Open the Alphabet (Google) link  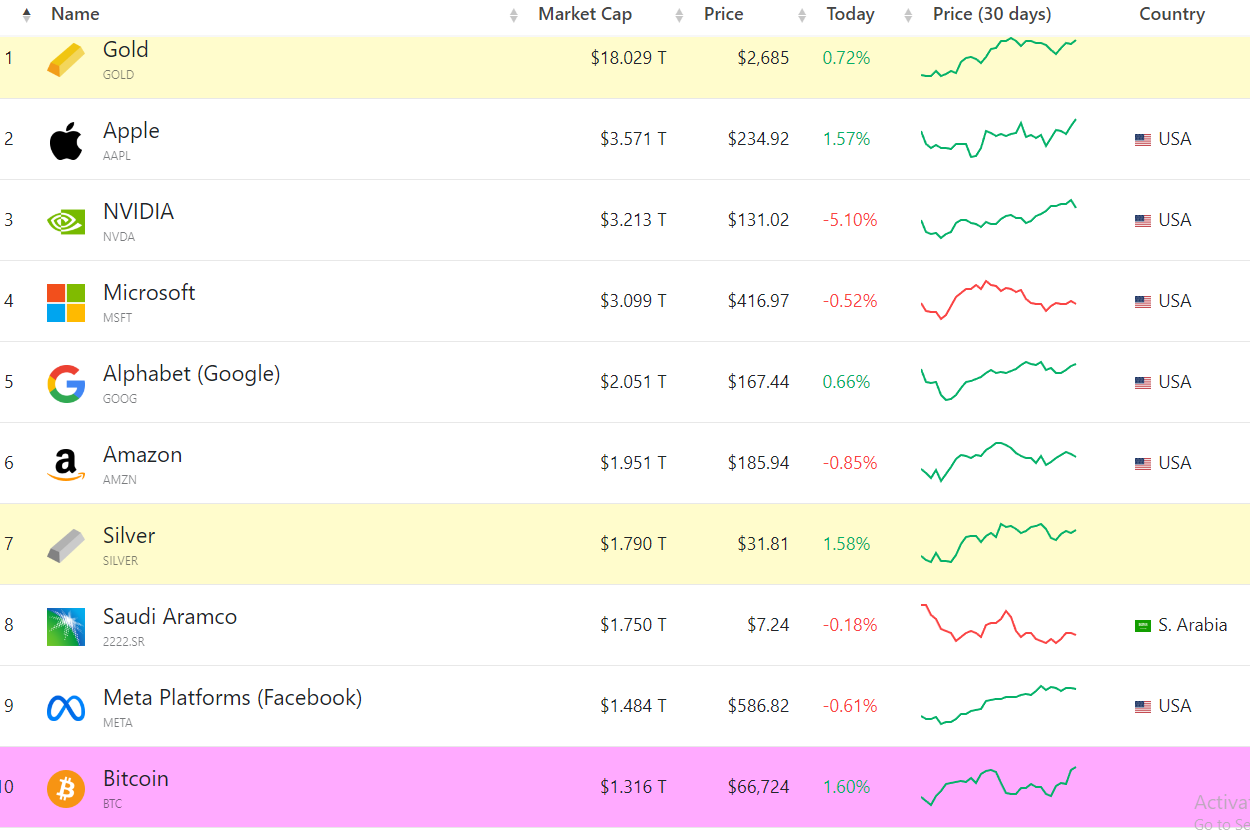pos(192,374)
